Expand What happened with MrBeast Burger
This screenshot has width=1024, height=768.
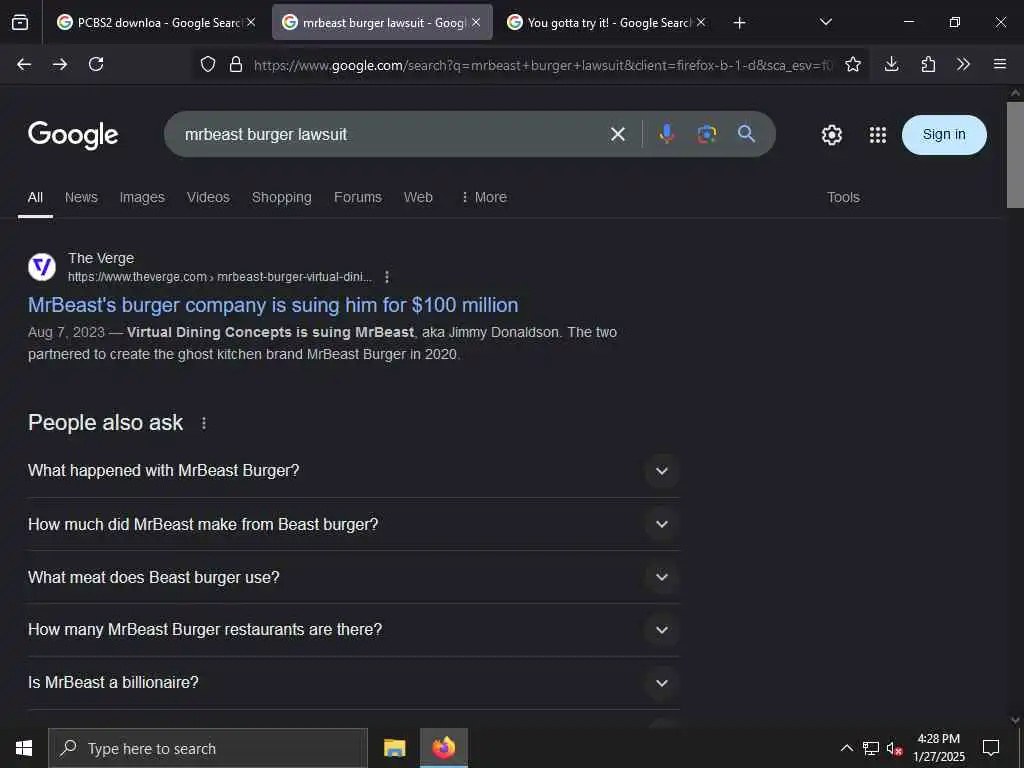pyautogui.click(x=353, y=471)
